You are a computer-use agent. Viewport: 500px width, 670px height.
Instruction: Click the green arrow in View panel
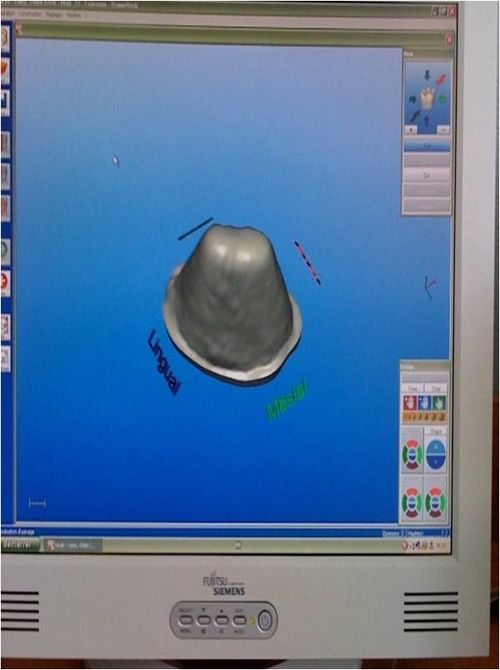[442, 99]
